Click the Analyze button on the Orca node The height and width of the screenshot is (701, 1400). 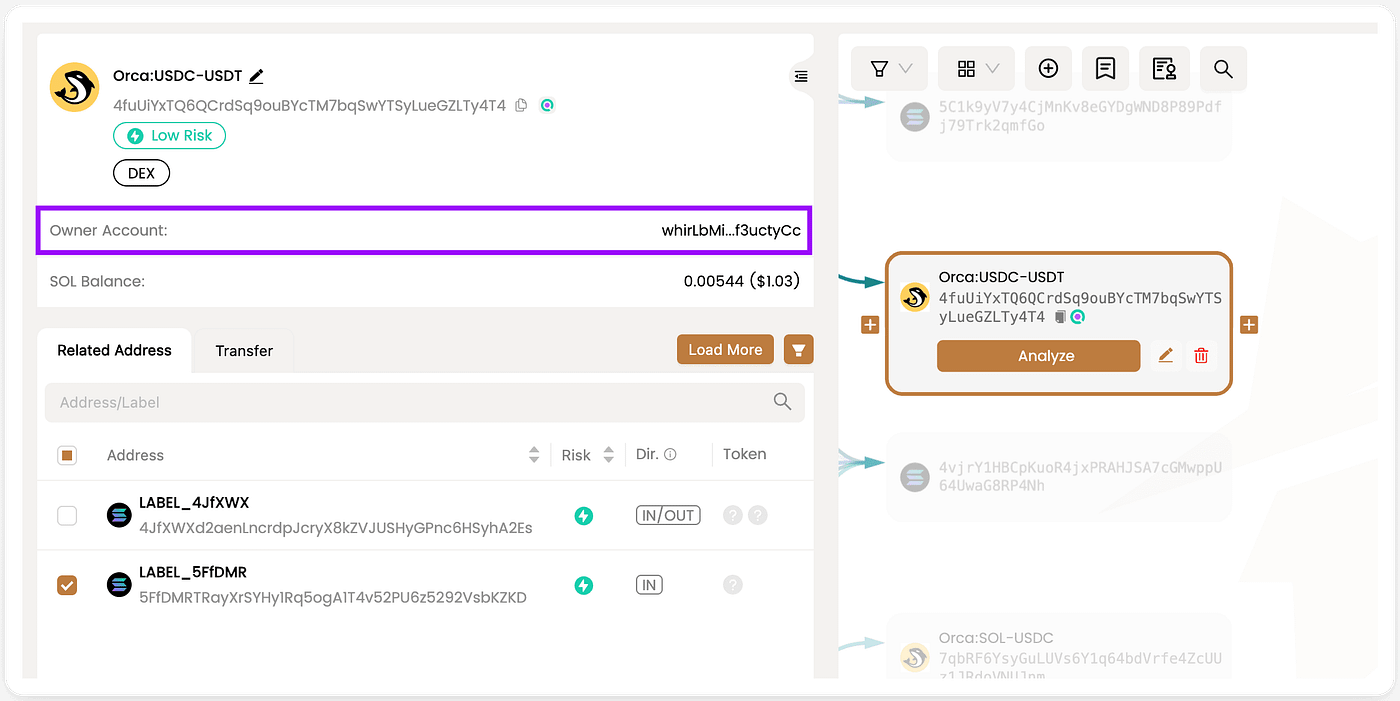tap(1038, 356)
